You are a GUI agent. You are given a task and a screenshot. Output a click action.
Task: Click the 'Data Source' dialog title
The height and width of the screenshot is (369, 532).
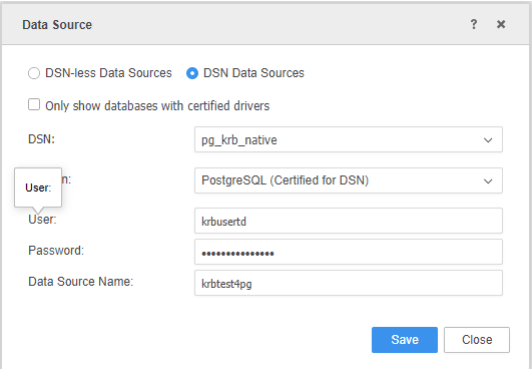pyautogui.click(x=57, y=25)
